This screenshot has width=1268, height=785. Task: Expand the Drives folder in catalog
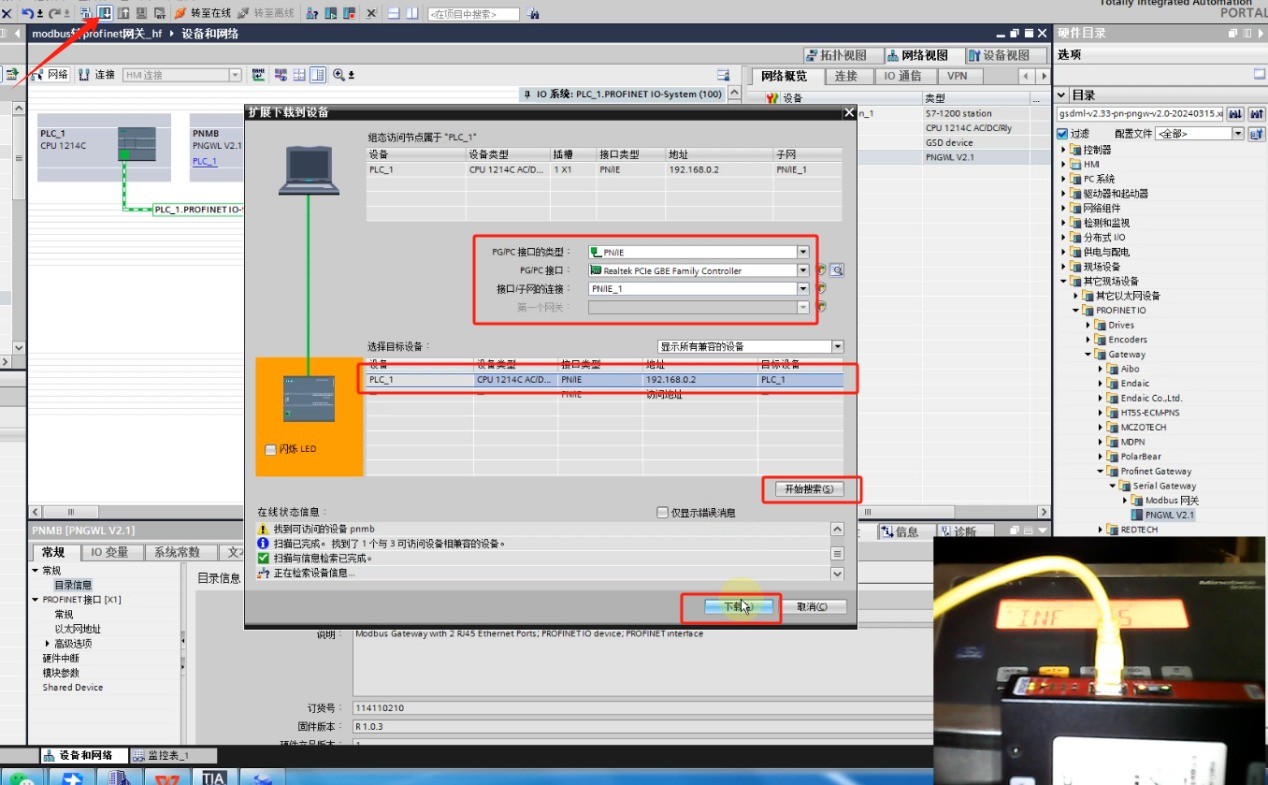click(1088, 325)
